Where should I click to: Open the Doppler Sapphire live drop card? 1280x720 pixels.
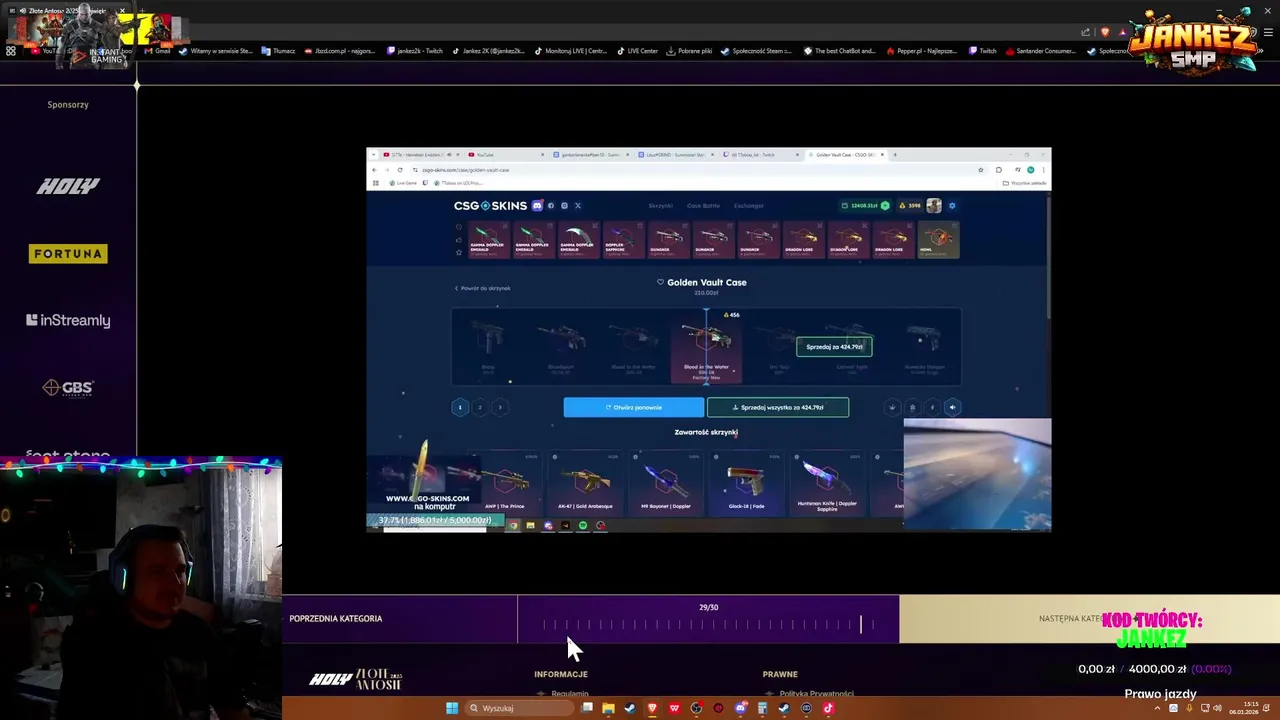tap(623, 240)
